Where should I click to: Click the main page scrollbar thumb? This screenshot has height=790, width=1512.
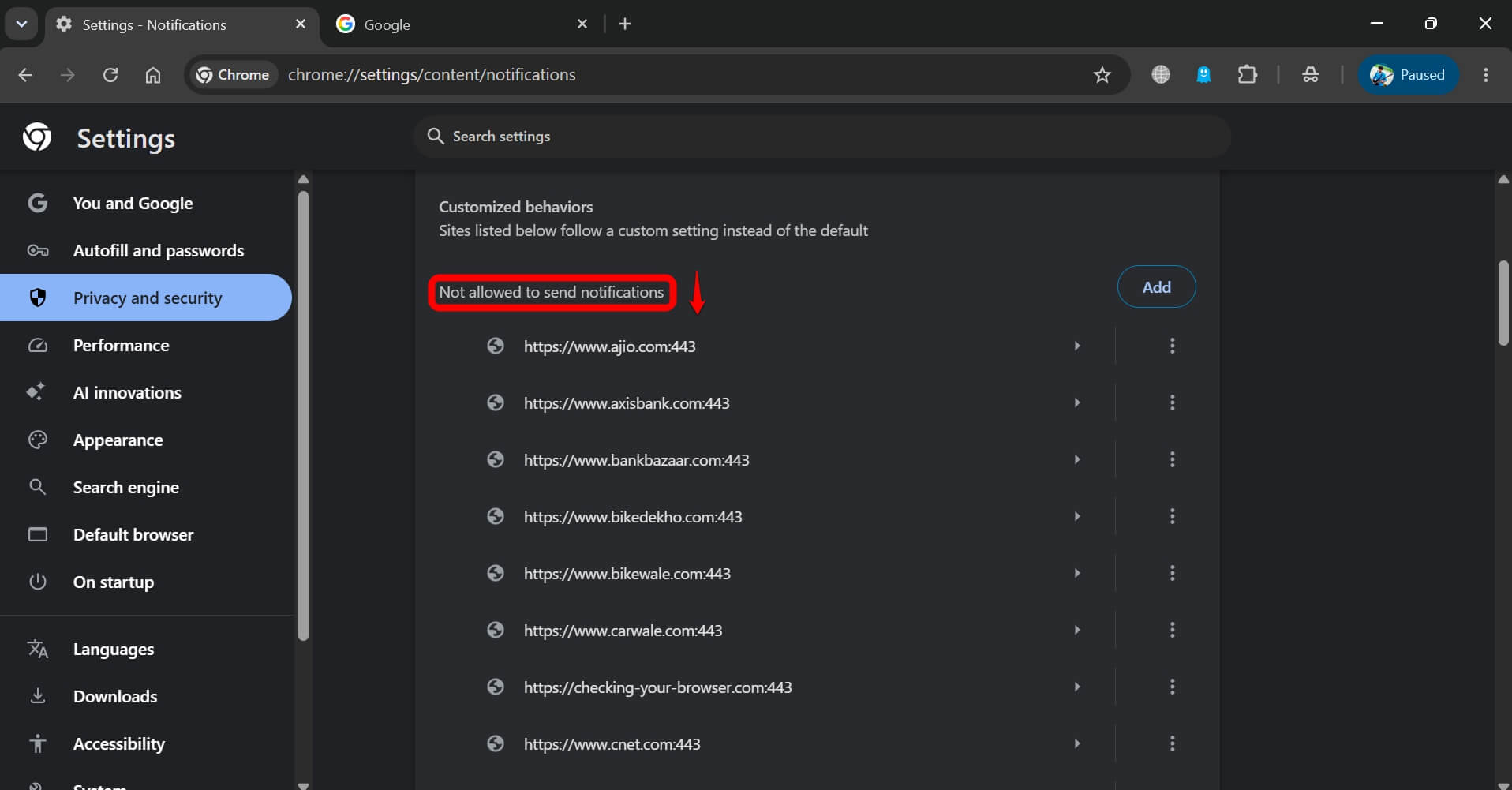pos(1503,303)
